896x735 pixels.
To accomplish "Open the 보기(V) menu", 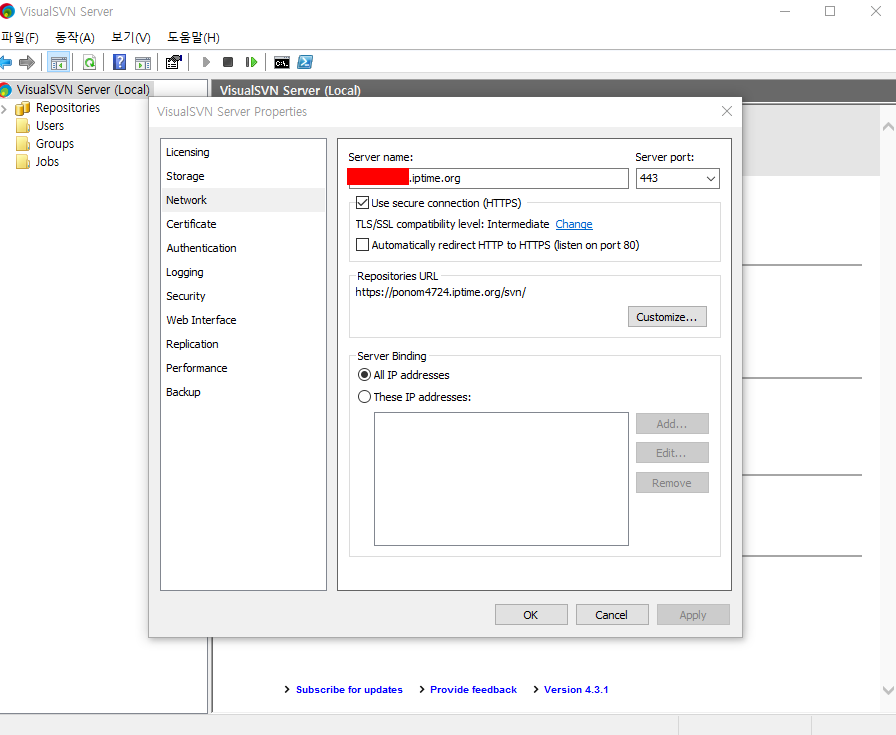I will click(131, 38).
